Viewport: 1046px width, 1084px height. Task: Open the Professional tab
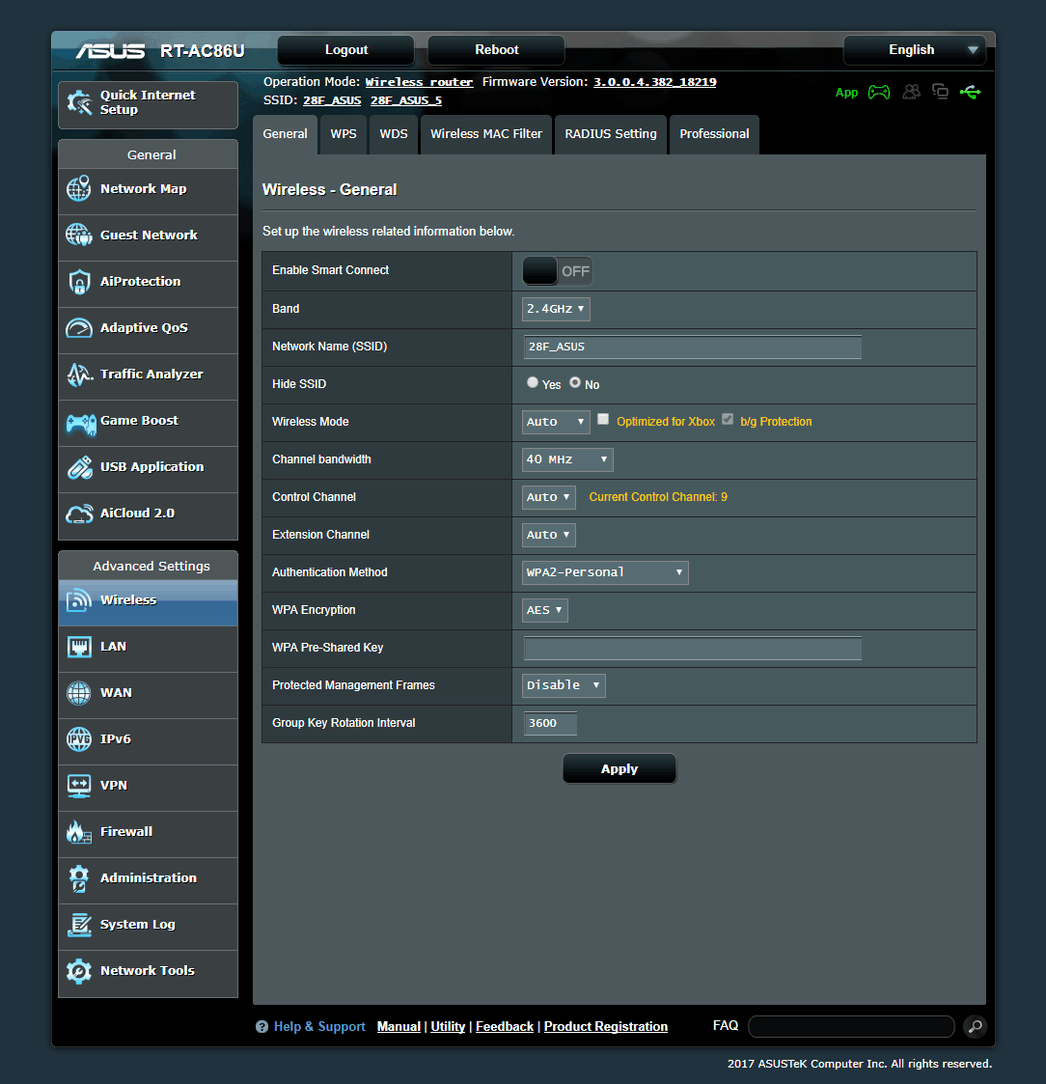click(714, 134)
